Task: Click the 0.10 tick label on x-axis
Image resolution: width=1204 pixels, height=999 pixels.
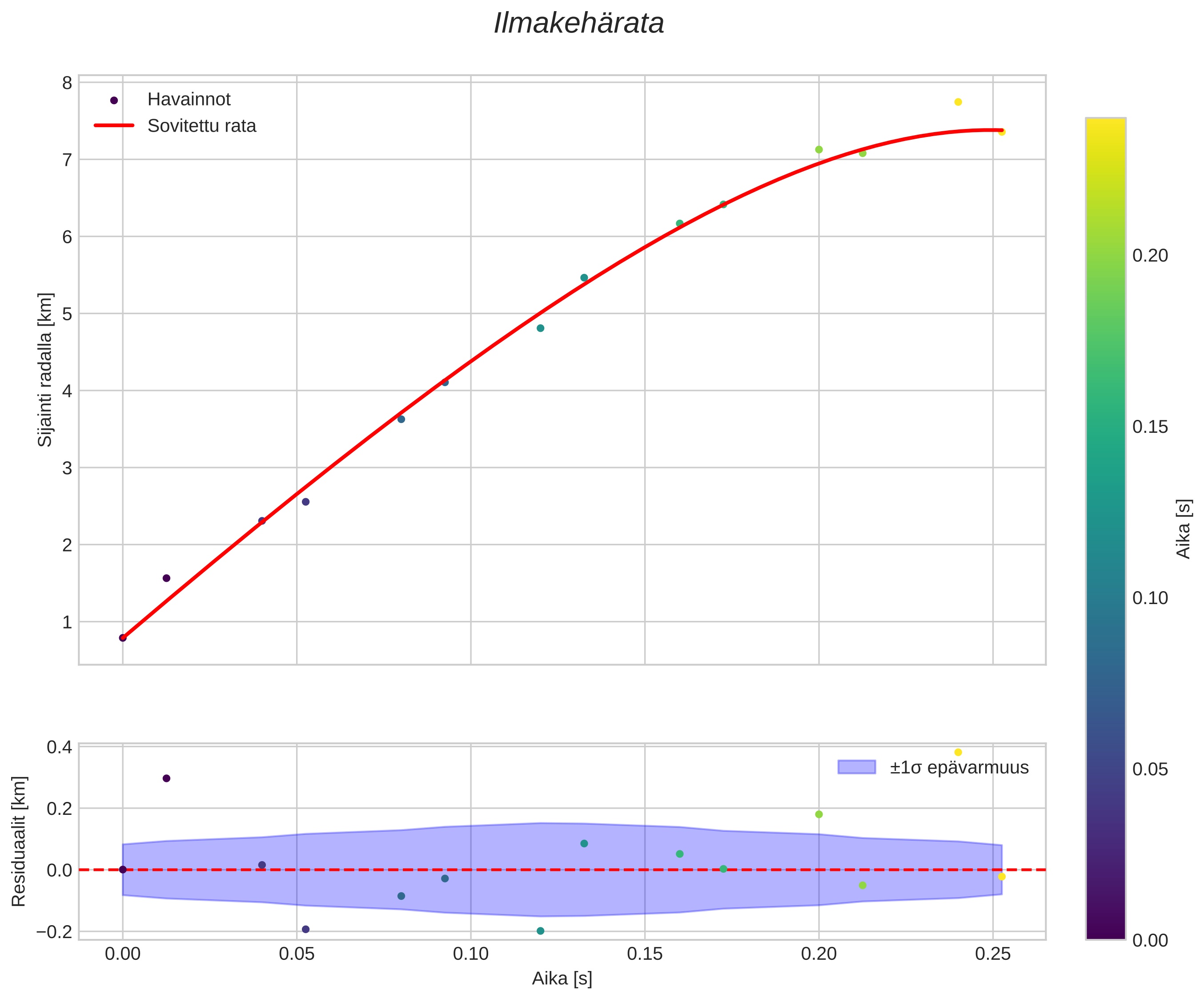Action: (x=471, y=954)
